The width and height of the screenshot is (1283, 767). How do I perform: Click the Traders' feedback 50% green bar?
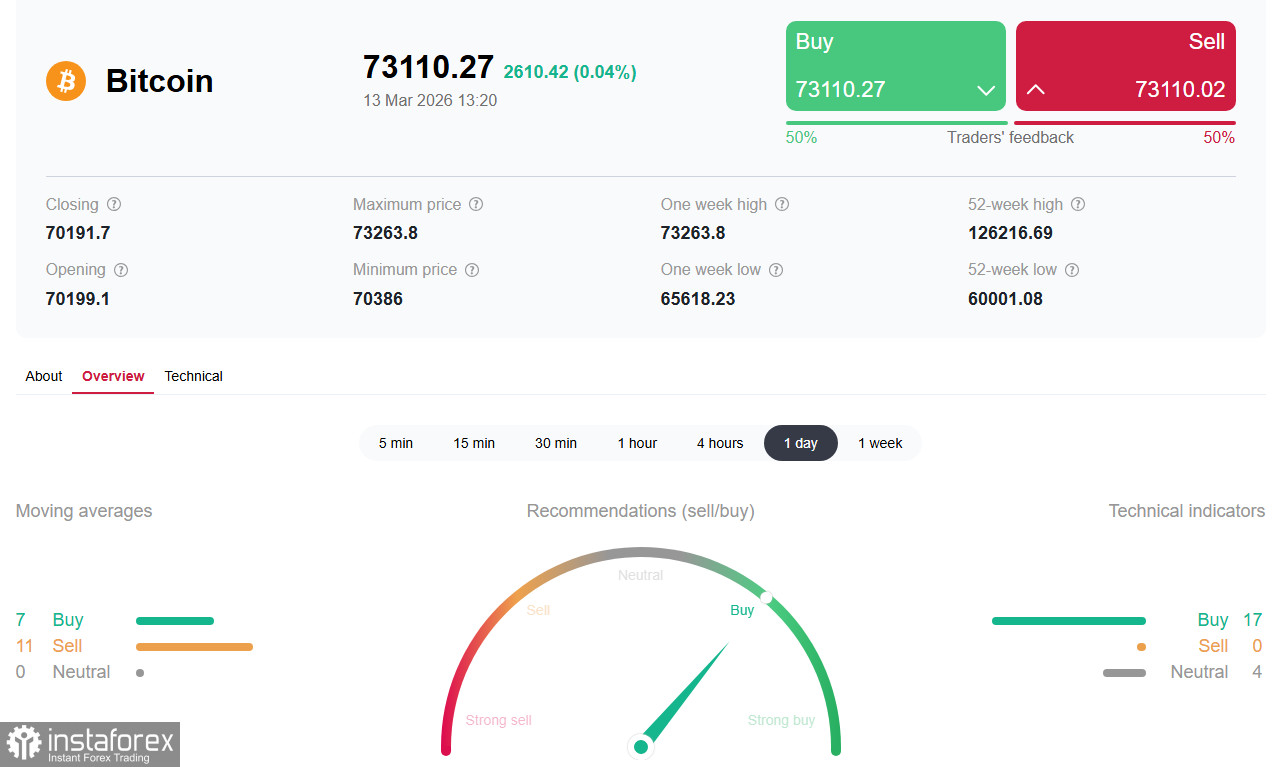[896, 121]
